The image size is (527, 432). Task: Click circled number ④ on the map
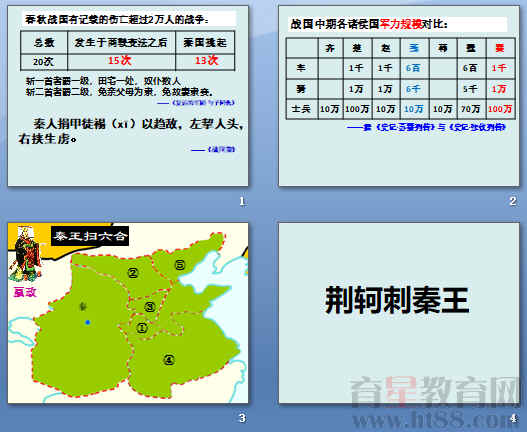click(x=169, y=360)
